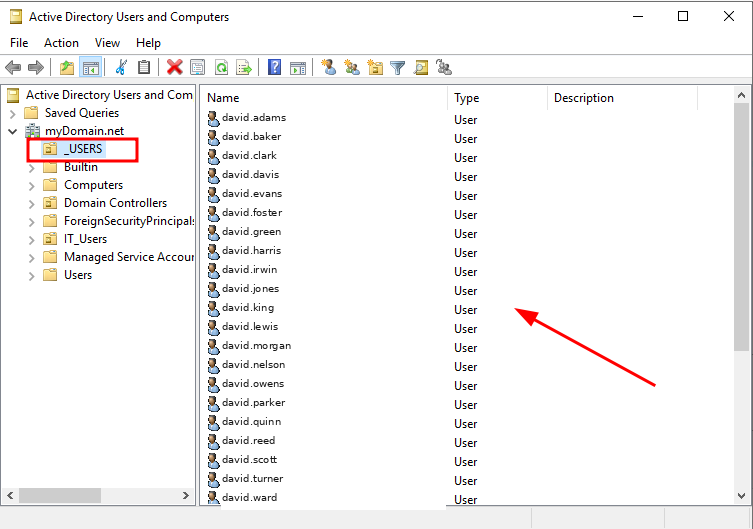This screenshot has height=529, width=753.
Task: Click the Export List icon
Action: coord(244,68)
